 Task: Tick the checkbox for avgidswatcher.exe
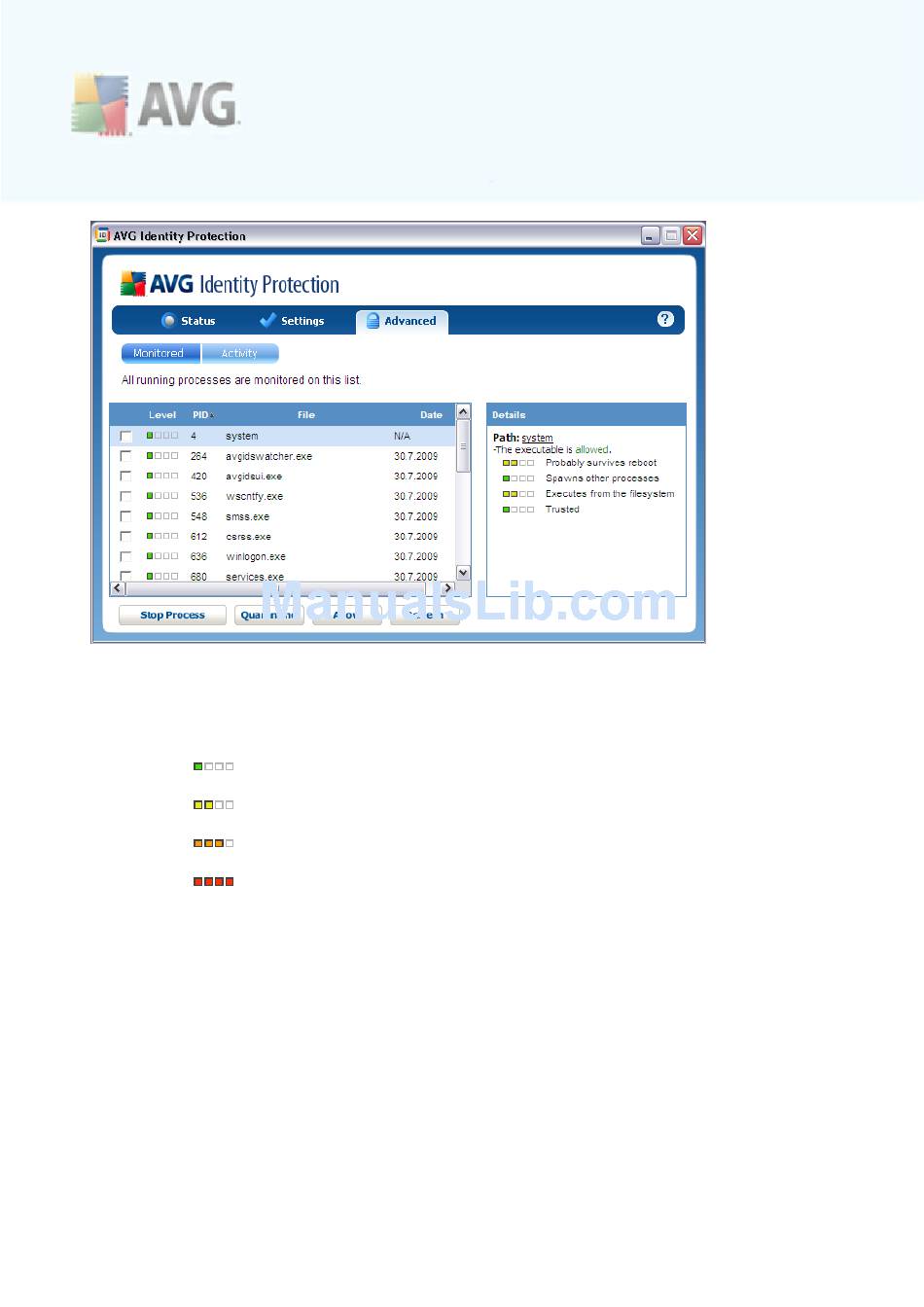pos(125,456)
